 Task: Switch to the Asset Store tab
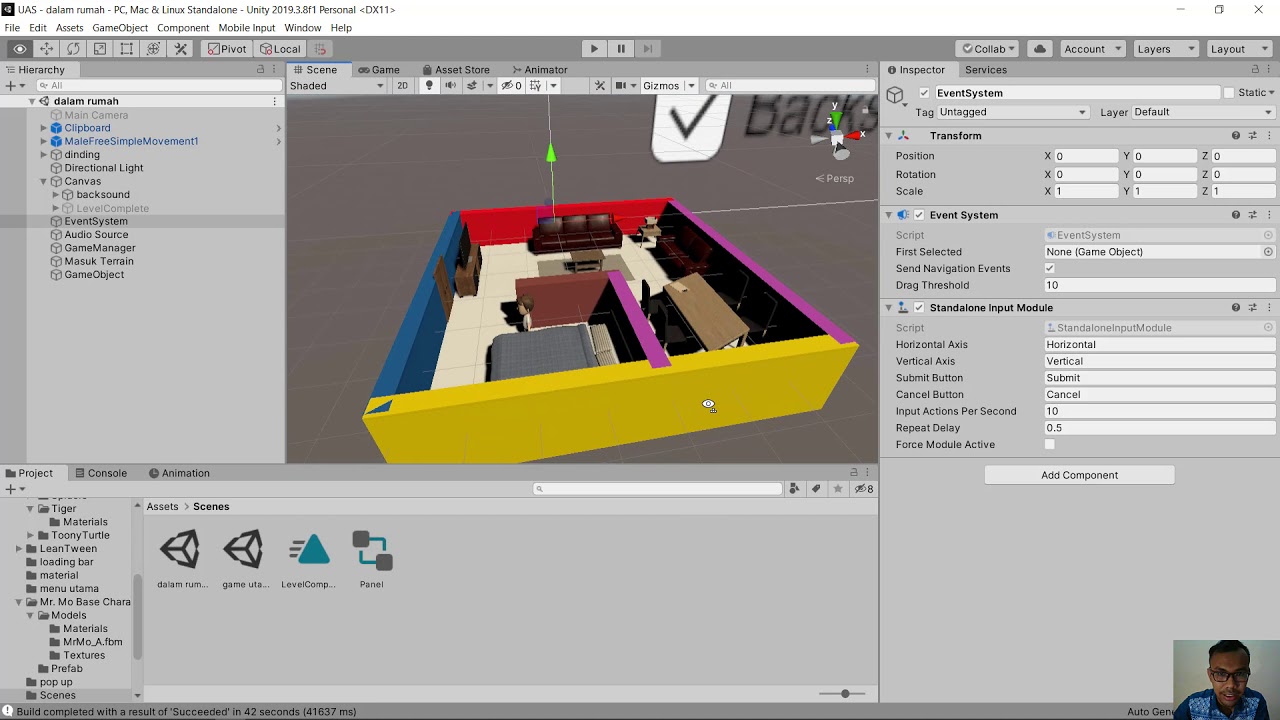click(455, 70)
